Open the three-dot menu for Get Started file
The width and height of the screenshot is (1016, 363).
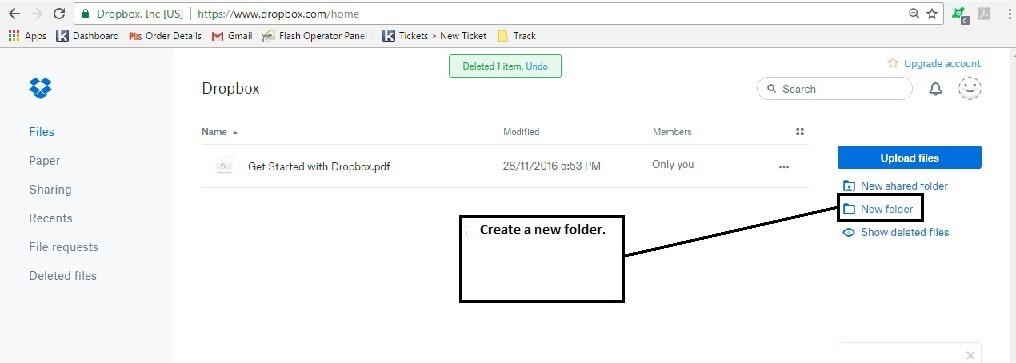click(784, 167)
